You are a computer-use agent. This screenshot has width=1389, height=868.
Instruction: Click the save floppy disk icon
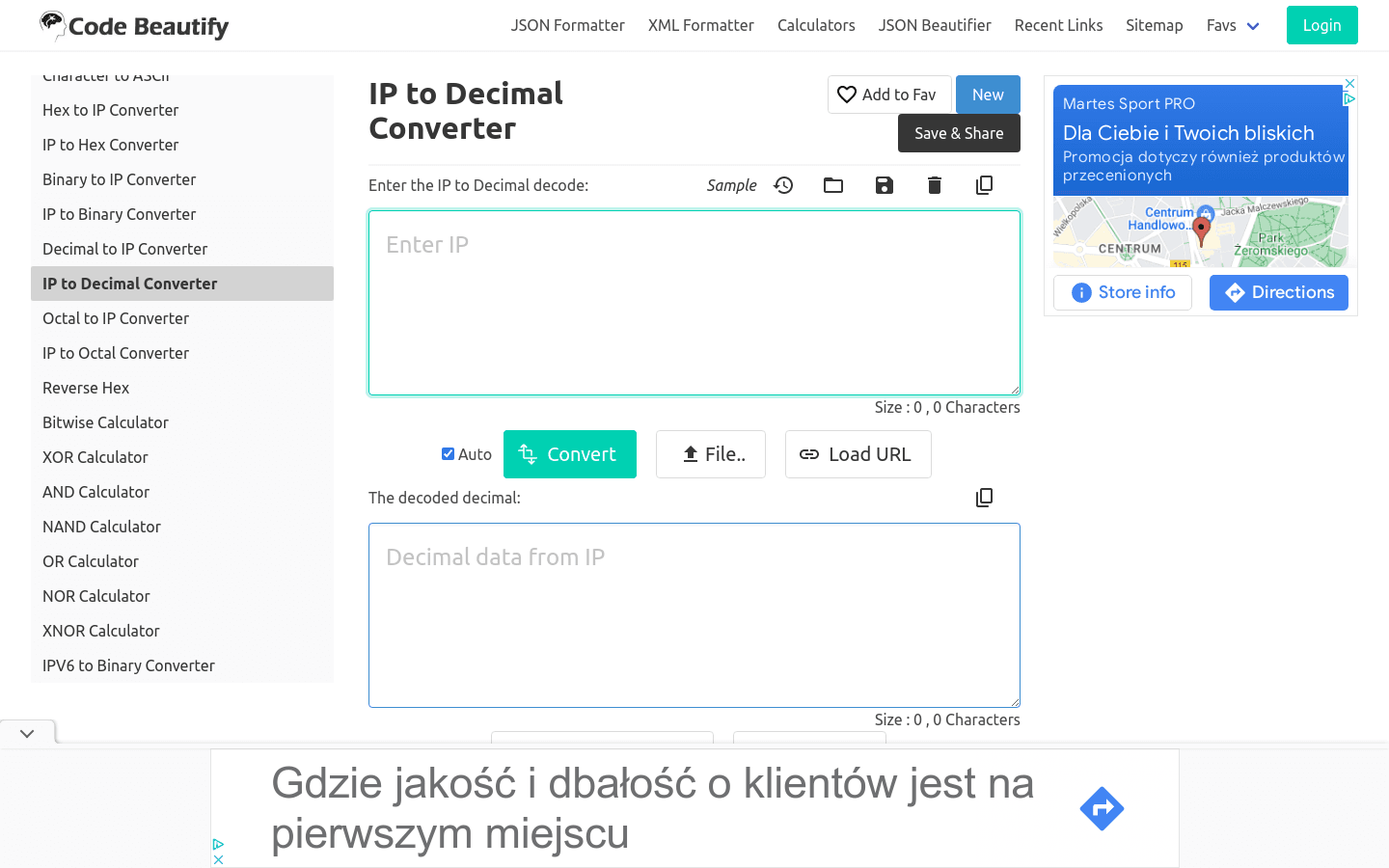click(884, 185)
